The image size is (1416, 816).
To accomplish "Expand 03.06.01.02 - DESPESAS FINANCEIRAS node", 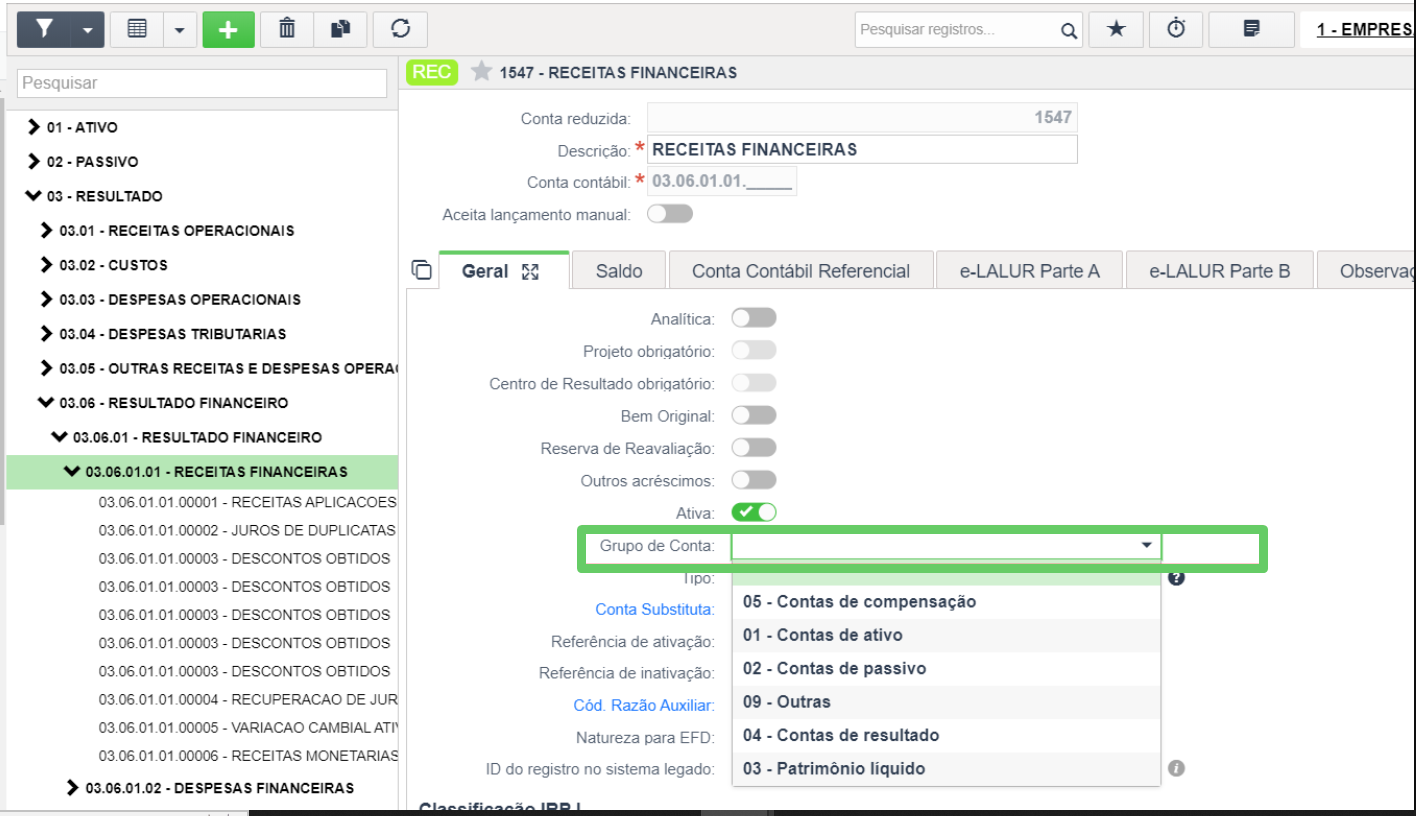I will click(x=73, y=788).
